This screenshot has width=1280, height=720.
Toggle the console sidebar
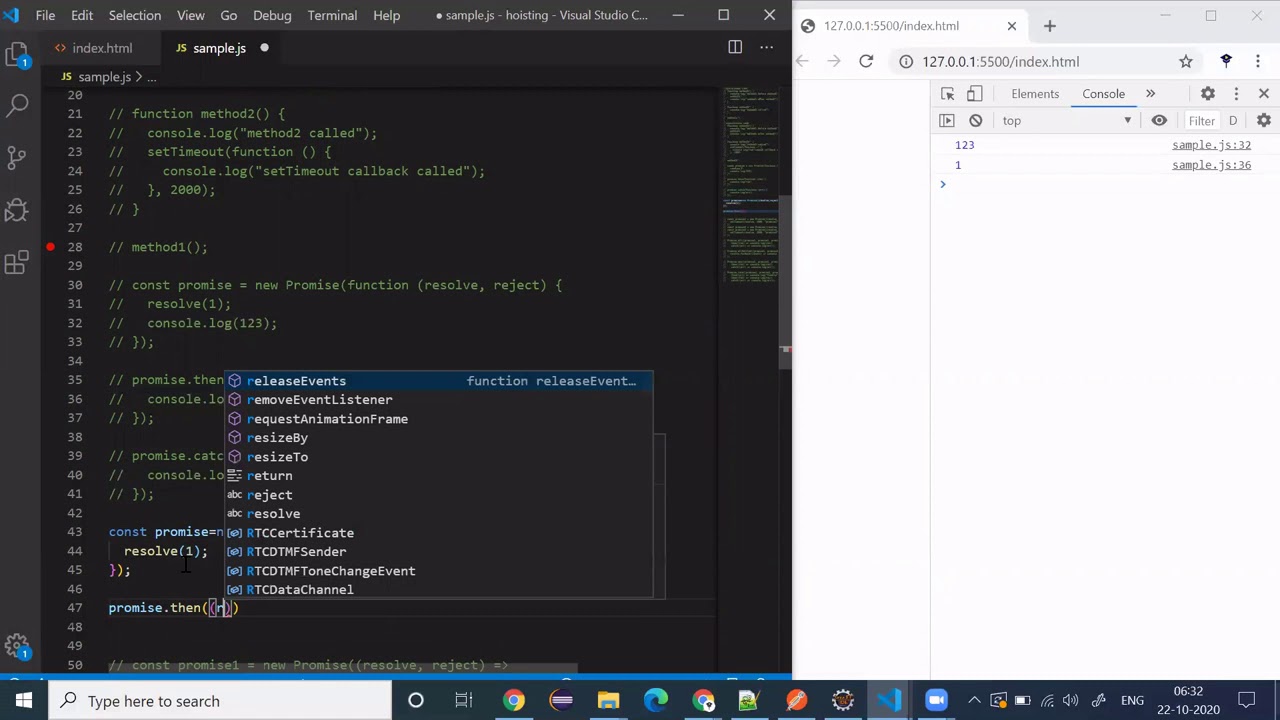click(947, 120)
